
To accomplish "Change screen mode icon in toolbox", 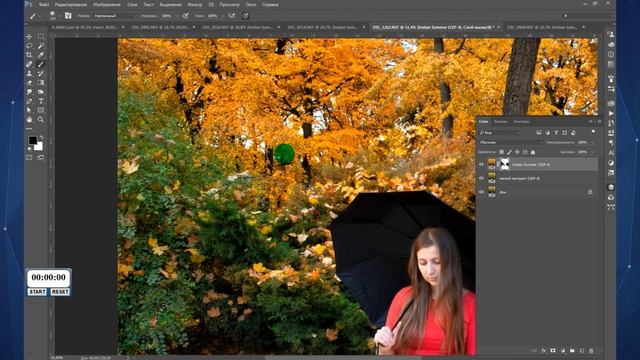I will click(41, 157).
